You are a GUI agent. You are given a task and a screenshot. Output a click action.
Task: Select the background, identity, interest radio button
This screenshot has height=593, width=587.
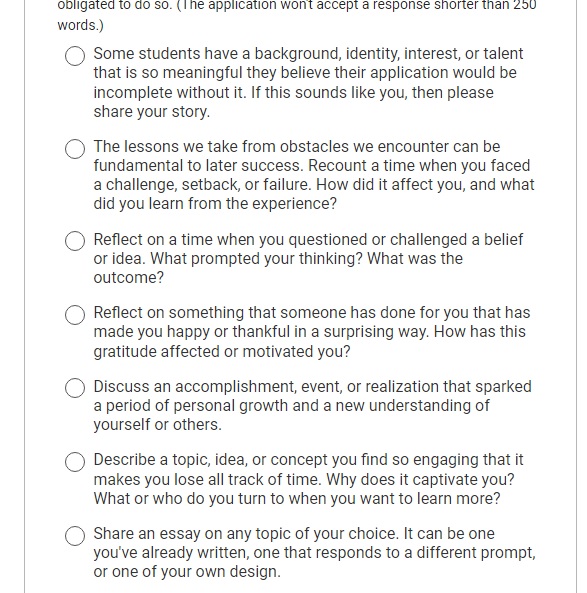click(x=75, y=56)
